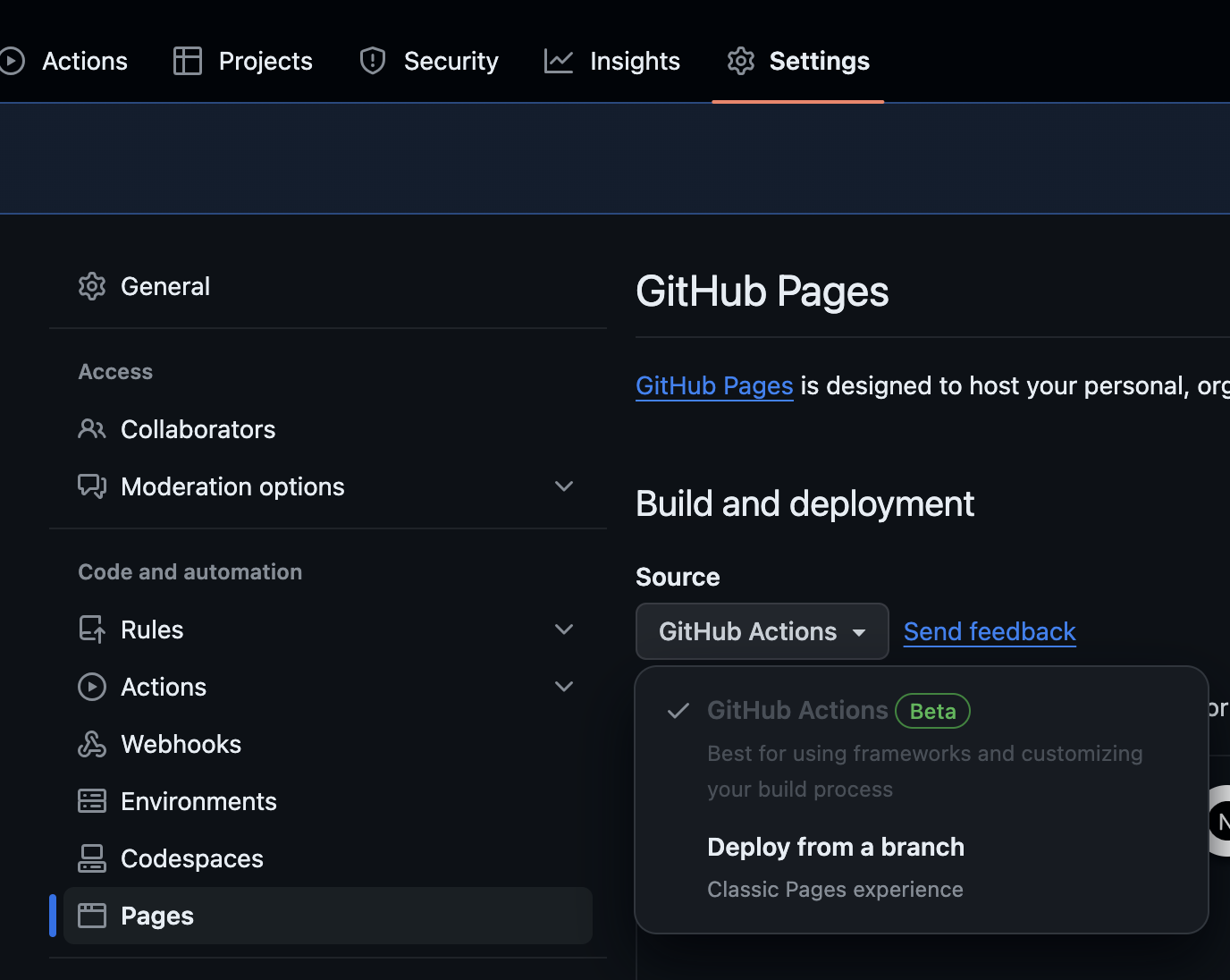
Task: Click the 'Source' label
Action: pyautogui.click(x=678, y=578)
